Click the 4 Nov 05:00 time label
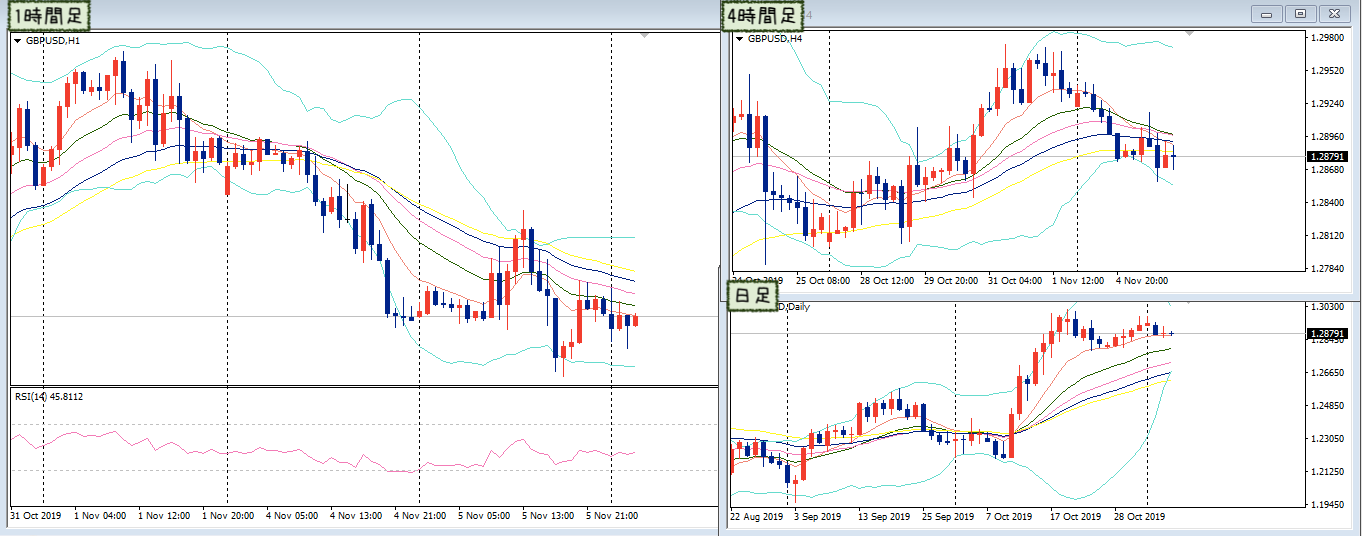Image resolution: width=1362 pixels, height=536 pixels. 292,516
